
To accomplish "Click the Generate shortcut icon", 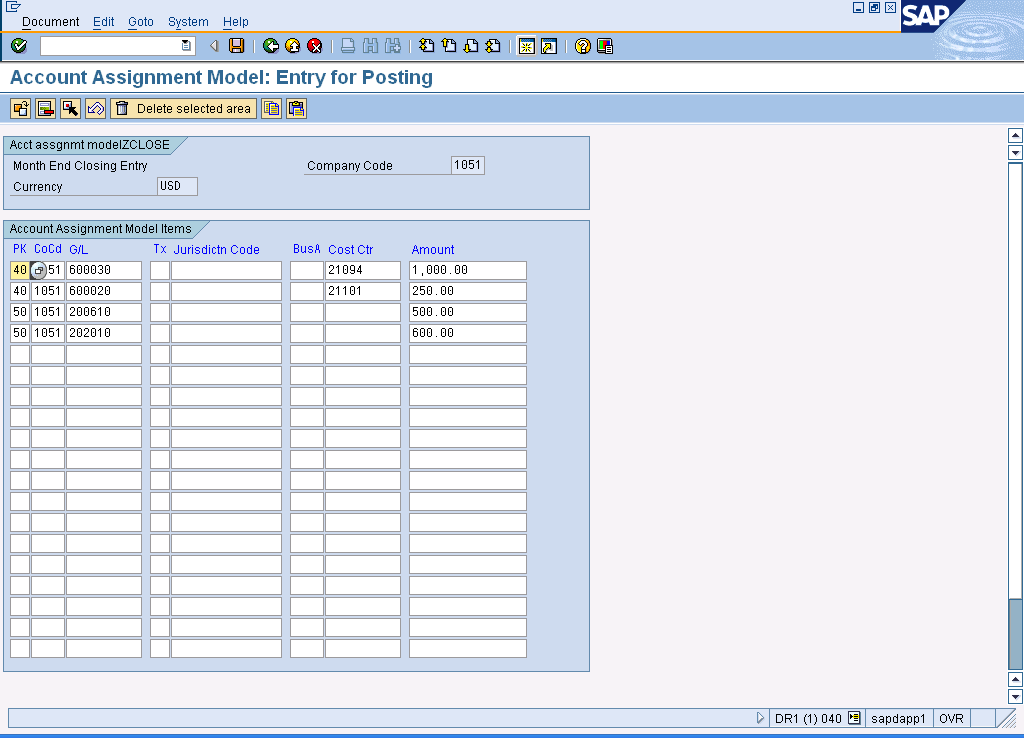I will coord(549,46).
